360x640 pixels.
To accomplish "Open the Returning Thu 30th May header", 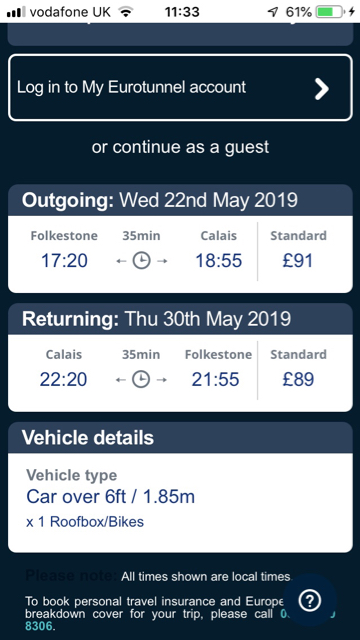I will 180,319.
